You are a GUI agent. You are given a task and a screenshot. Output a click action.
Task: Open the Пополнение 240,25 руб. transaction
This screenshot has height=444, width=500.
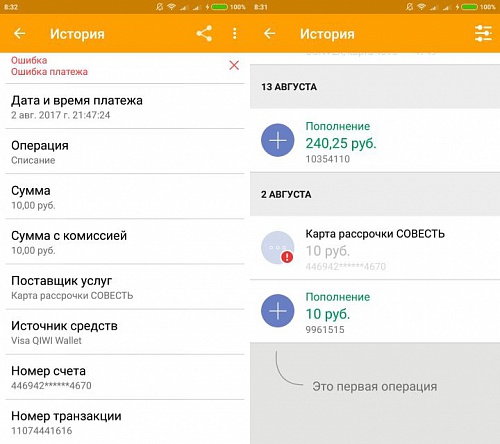pyautogui.click(x=375, y=140)
